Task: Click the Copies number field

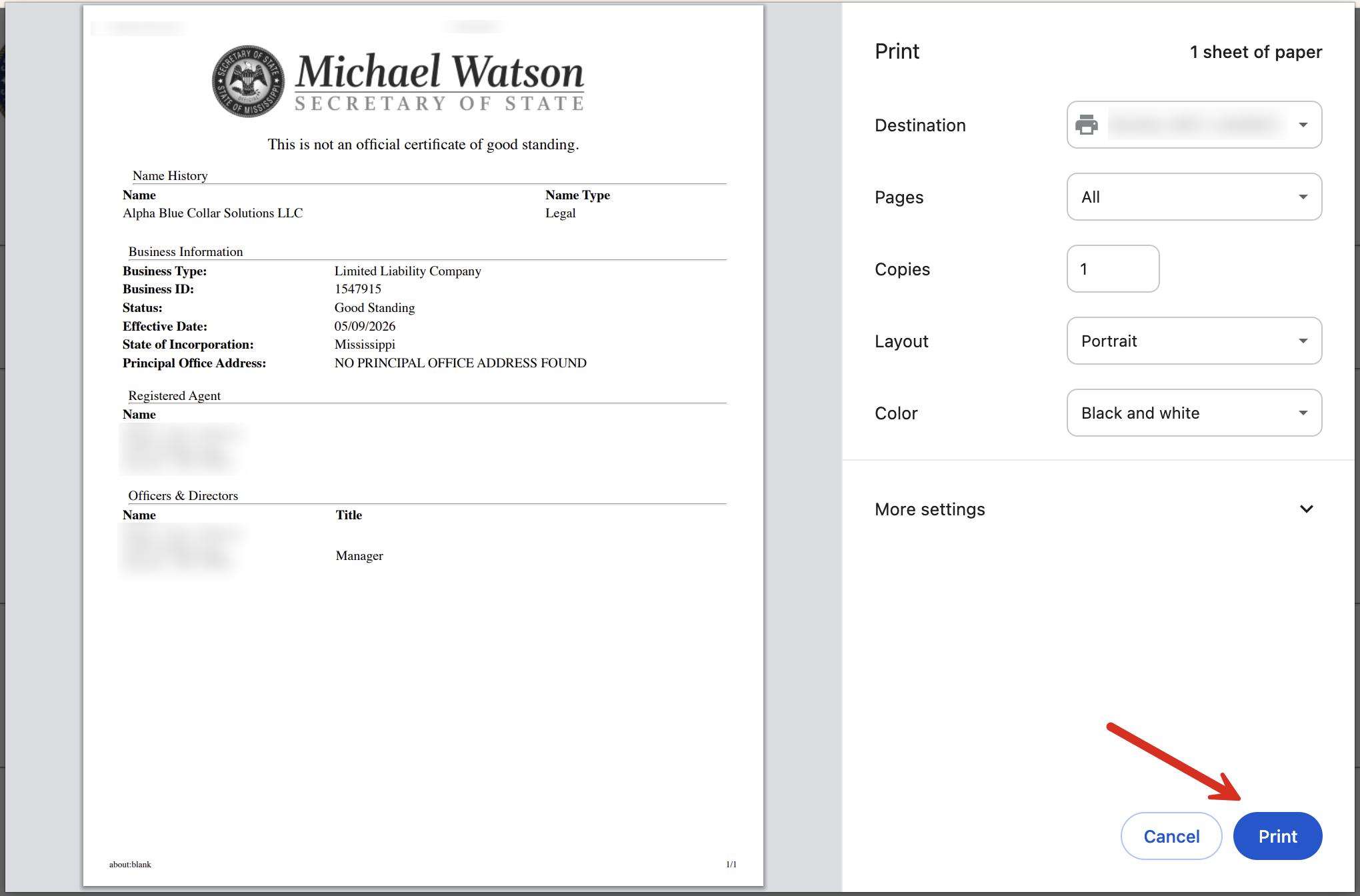Action: [x=1113, y=269]
